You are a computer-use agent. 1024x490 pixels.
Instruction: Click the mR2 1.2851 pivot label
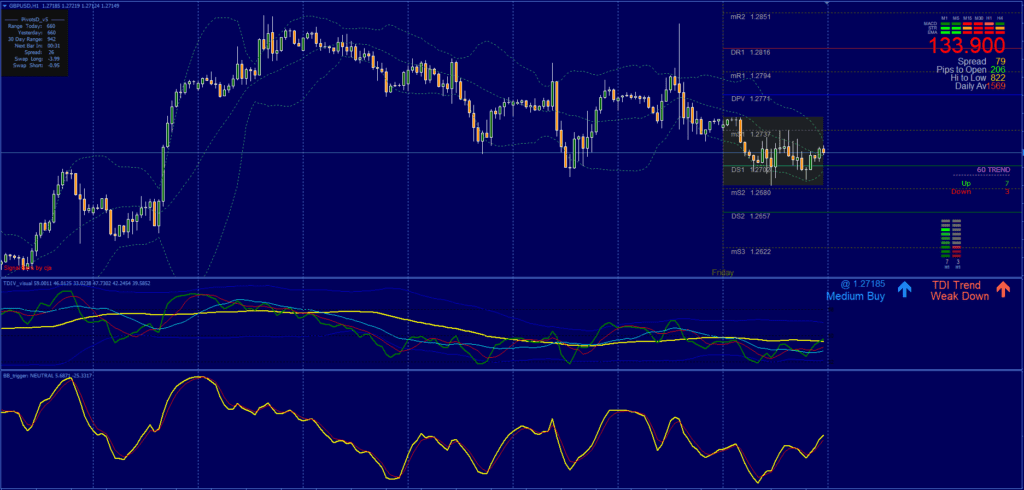pyautogui.click(x=750, y=17)
